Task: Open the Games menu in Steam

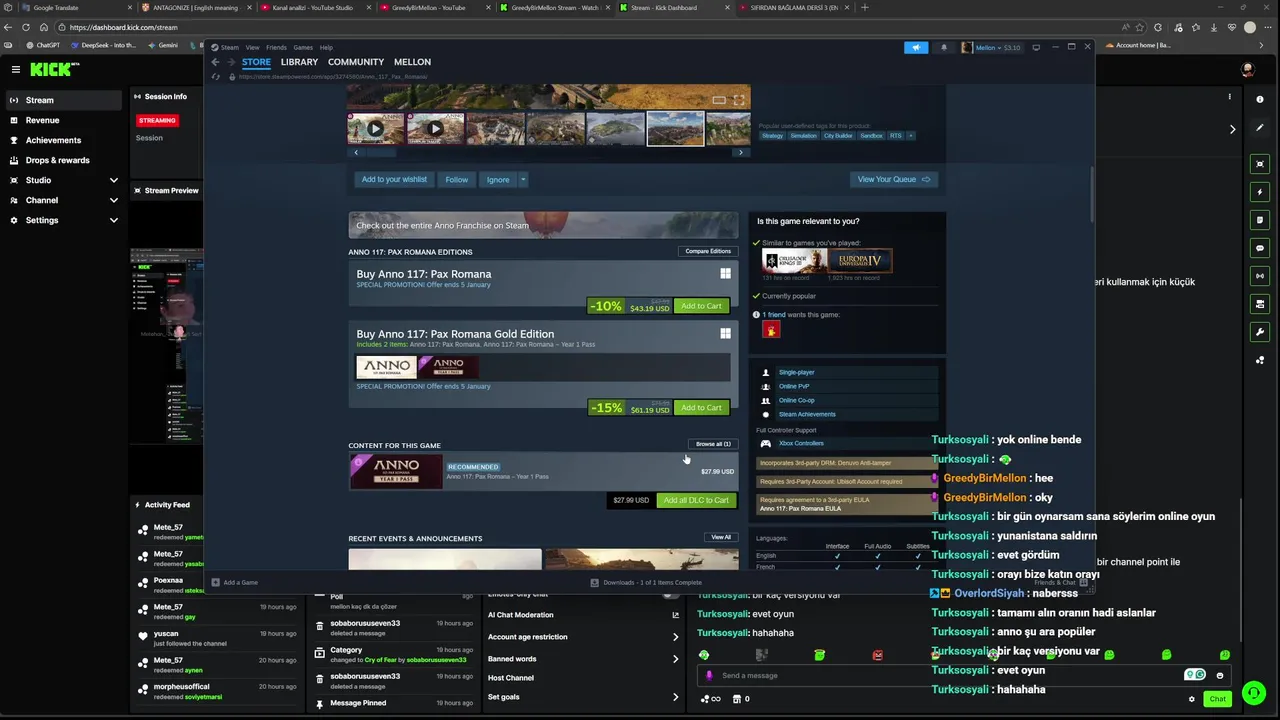Action: coord(303,47)
